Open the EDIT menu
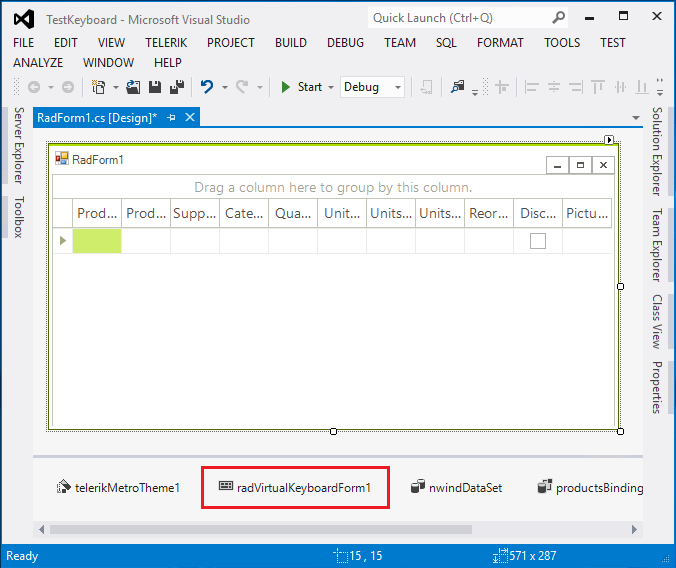This screenshot has width=676, height=568. (66, 43)
